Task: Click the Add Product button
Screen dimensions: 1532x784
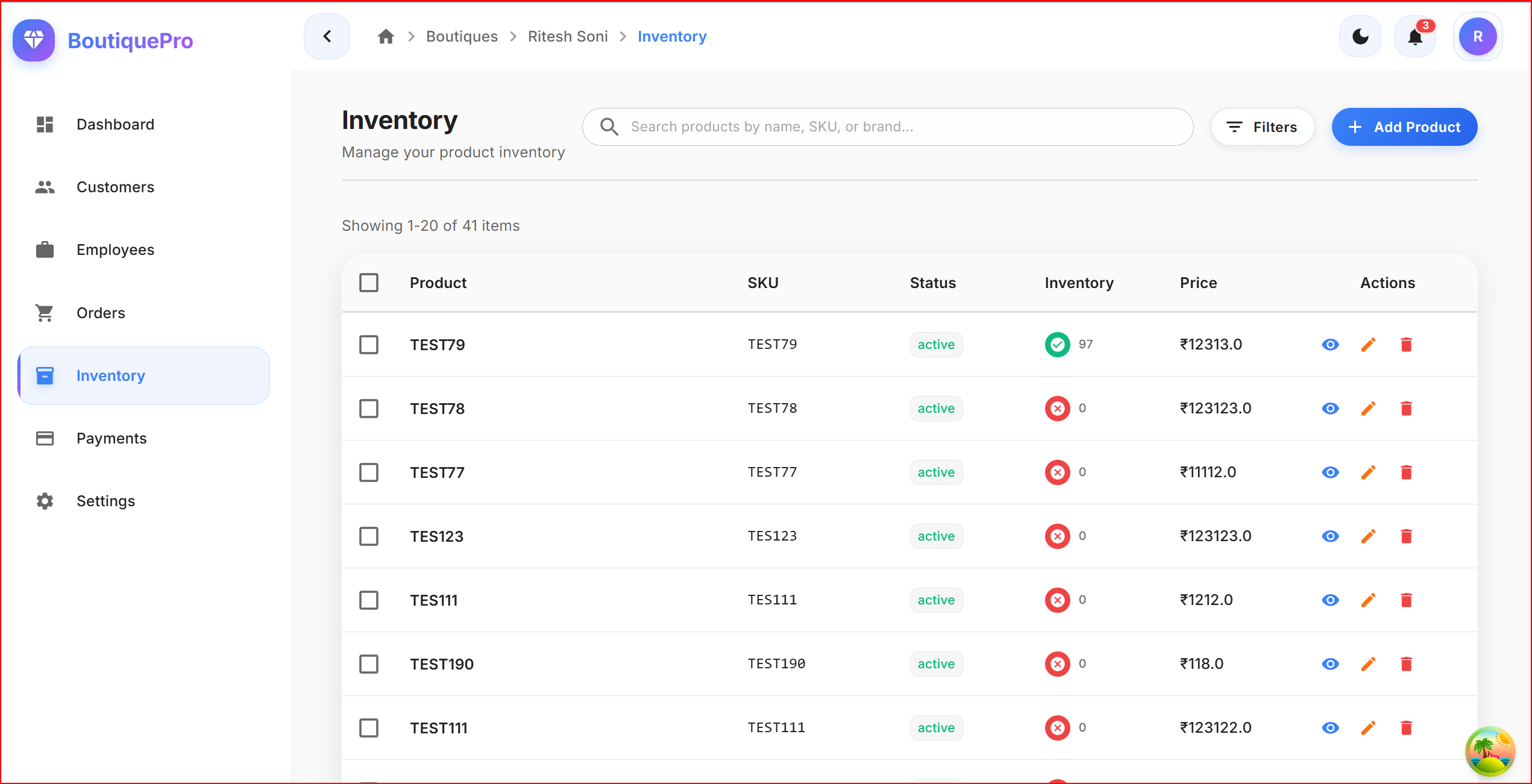Action: point(1404,127)
